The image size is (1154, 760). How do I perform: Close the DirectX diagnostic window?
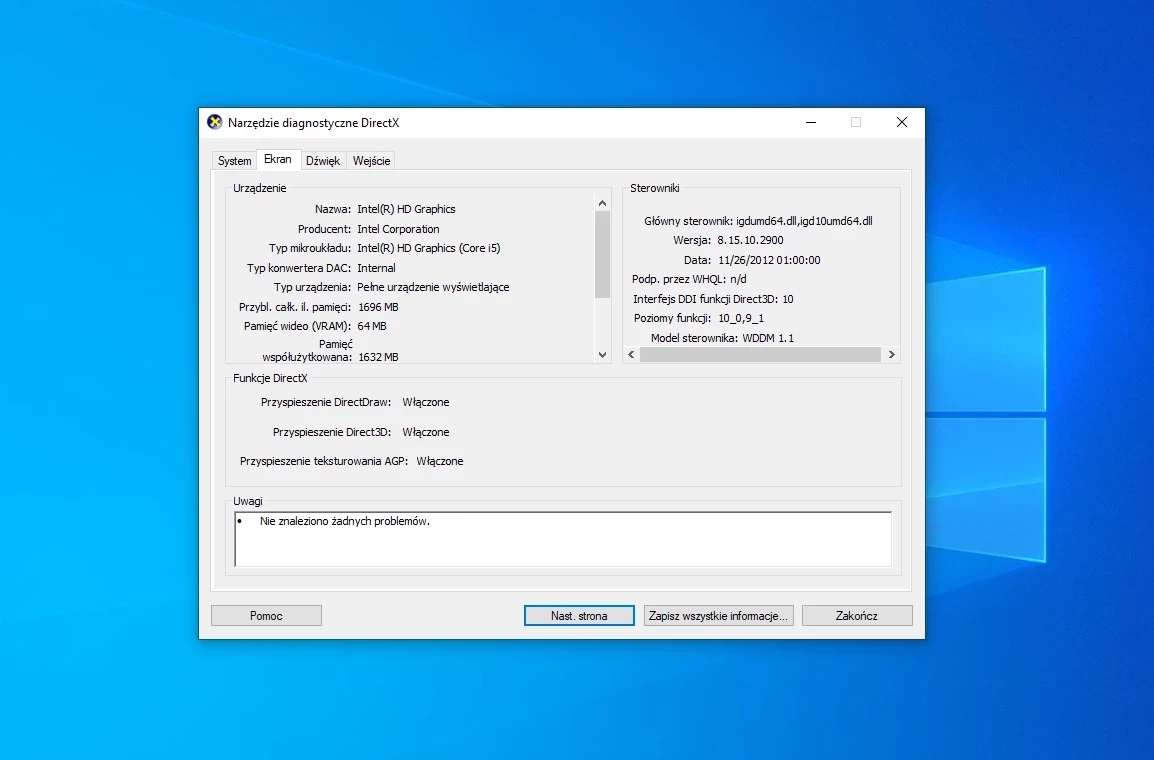[x=902, y=122]
